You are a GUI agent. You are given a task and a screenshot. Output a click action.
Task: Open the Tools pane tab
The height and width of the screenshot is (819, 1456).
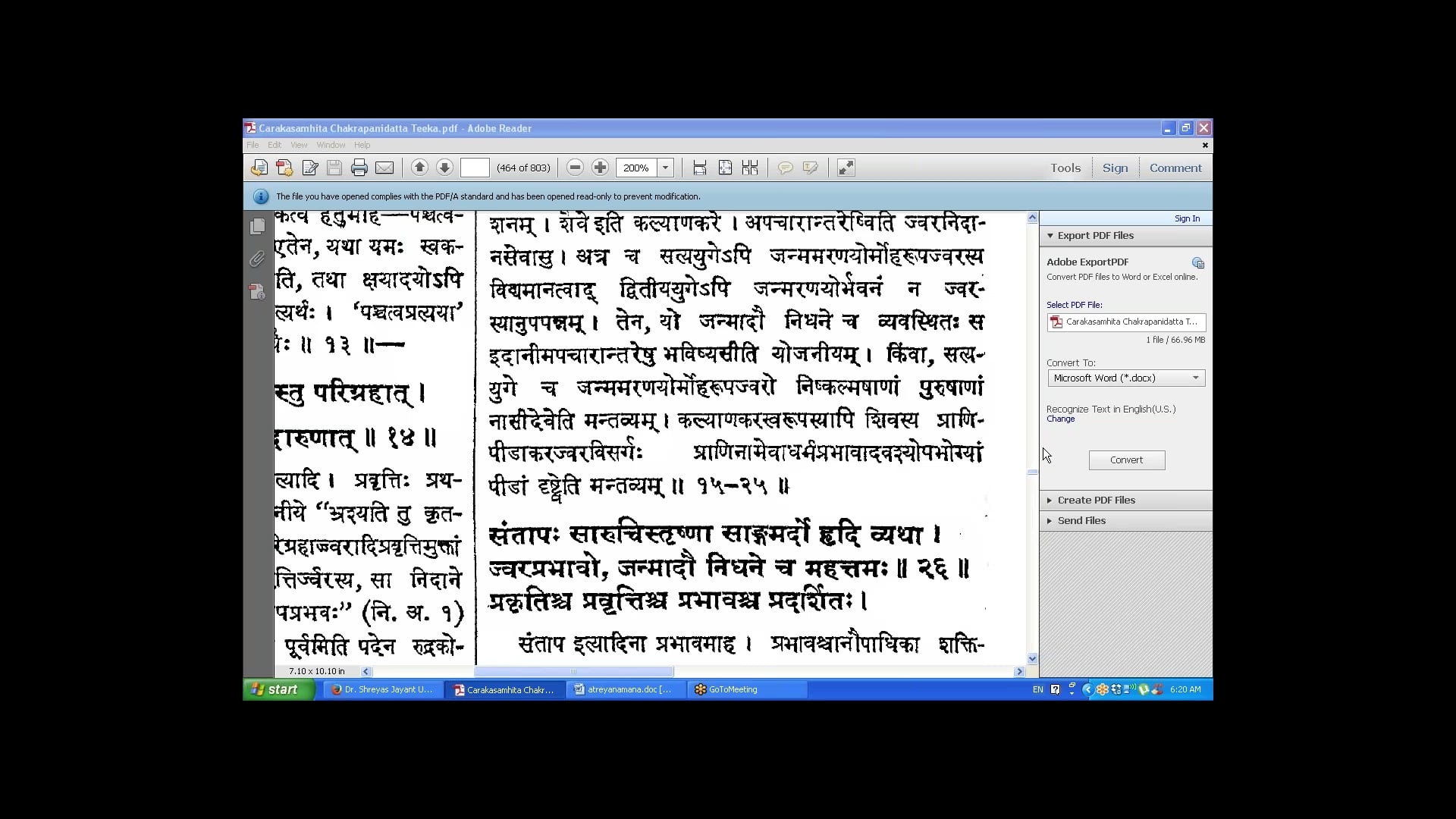click(x=1065, y=168)
